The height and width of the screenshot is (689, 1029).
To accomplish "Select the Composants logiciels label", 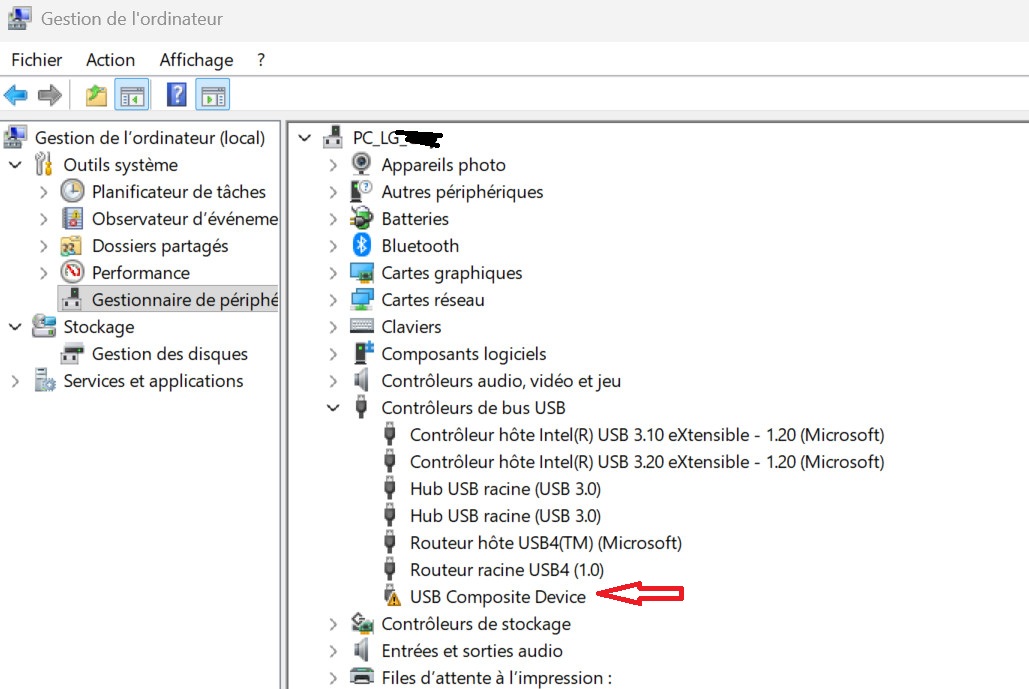I will [x=463, y=354].
